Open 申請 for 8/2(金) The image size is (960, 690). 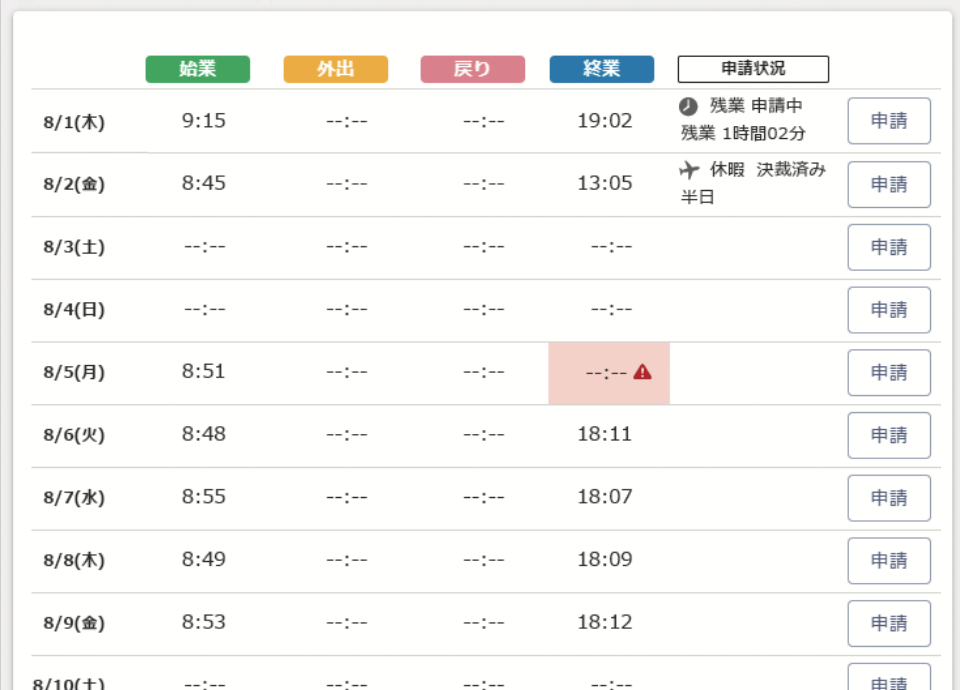tap(889, 184)
